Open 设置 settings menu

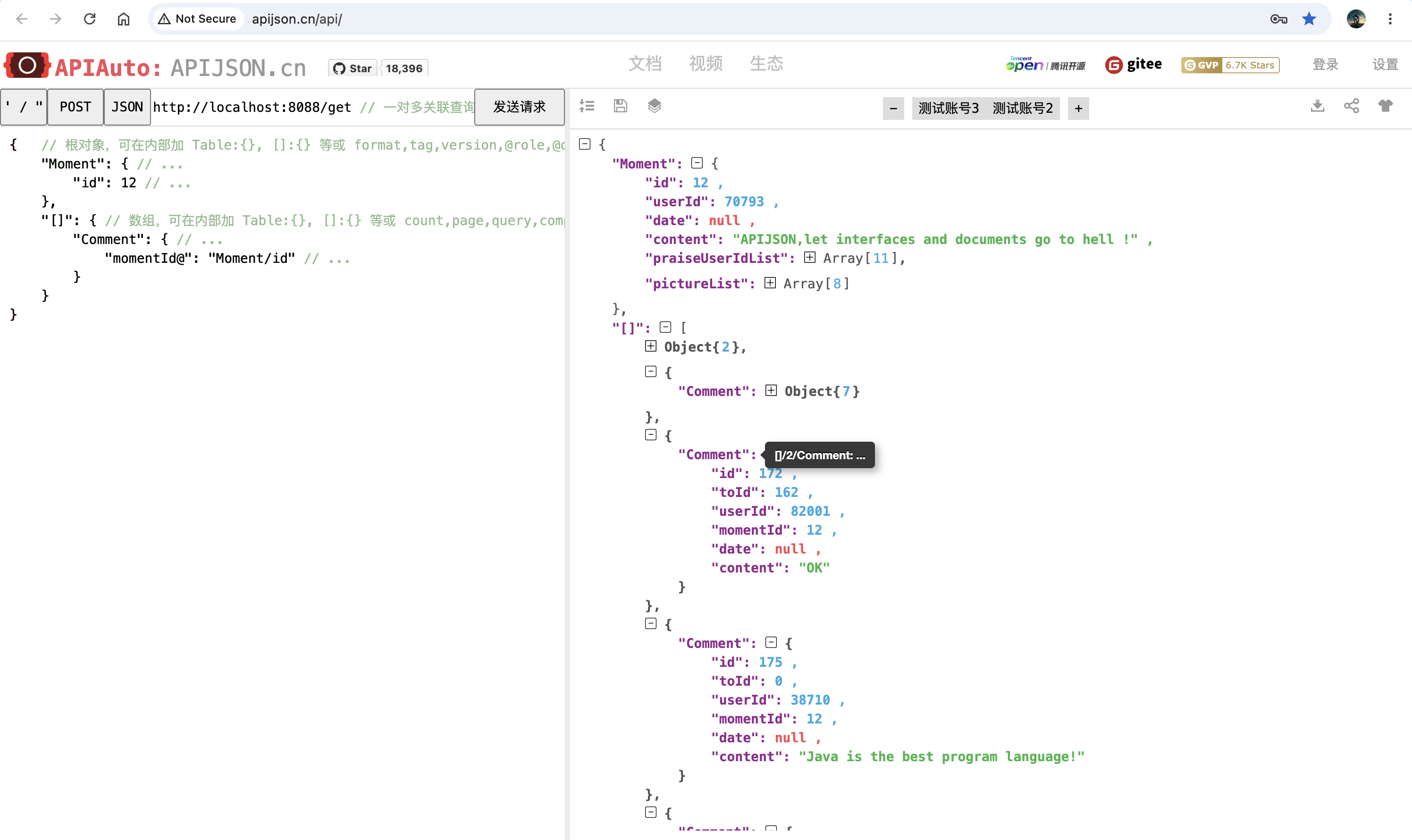(1386, 65)
